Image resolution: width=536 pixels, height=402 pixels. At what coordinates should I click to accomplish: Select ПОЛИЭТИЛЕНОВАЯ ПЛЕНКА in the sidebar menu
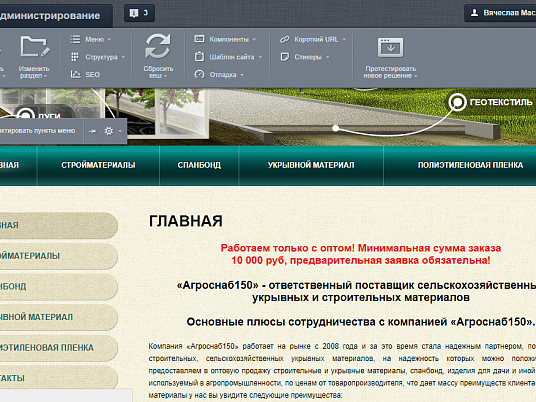(58, 348)
